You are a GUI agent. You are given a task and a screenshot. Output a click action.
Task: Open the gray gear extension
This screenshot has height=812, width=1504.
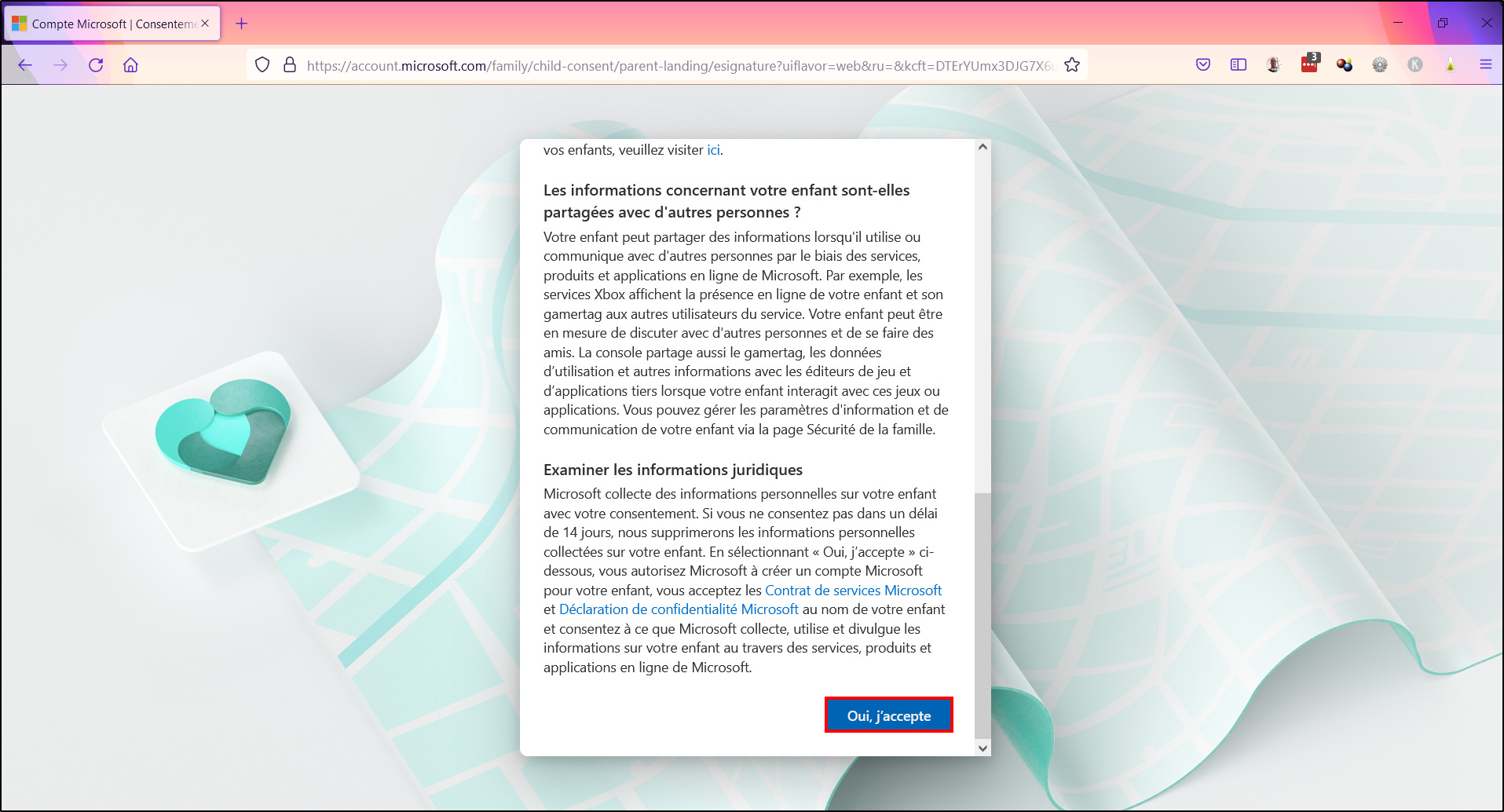point(1380,65)
